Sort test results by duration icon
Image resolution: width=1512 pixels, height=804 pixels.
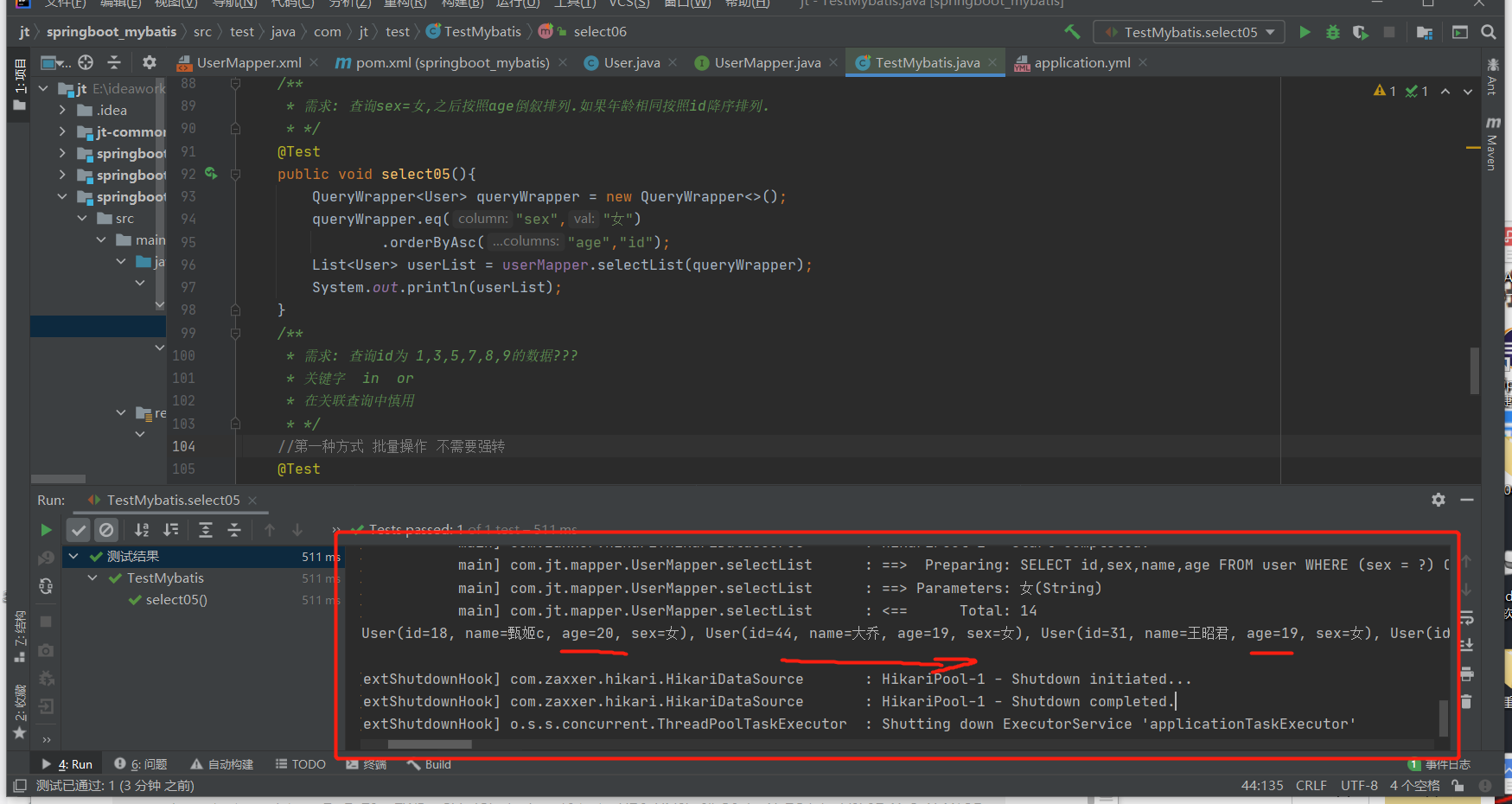coord(171,530)
